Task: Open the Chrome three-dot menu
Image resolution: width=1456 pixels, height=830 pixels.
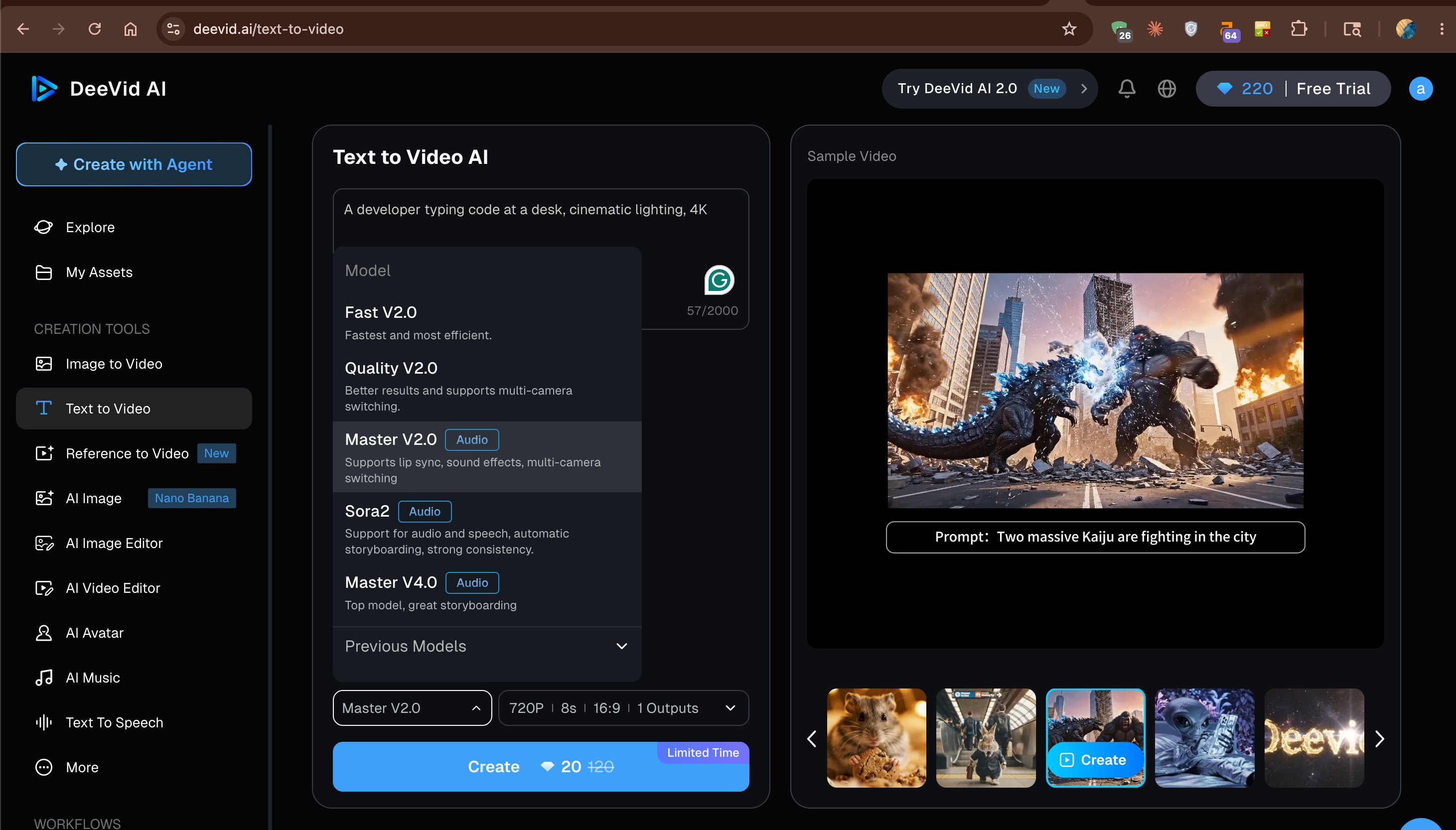Action: (x=1441, y=28)
